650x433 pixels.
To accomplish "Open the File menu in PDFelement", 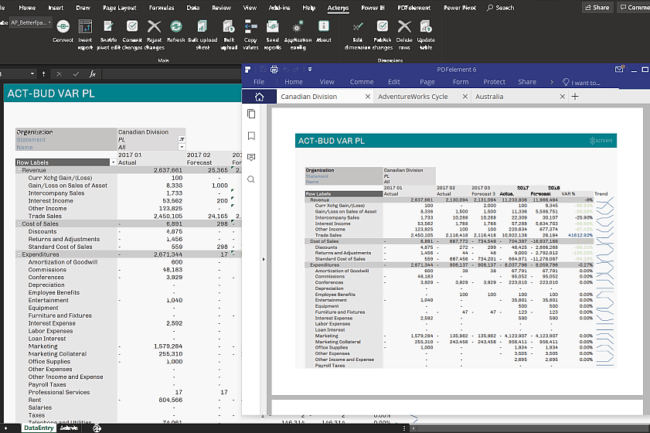I will point(259,82).
